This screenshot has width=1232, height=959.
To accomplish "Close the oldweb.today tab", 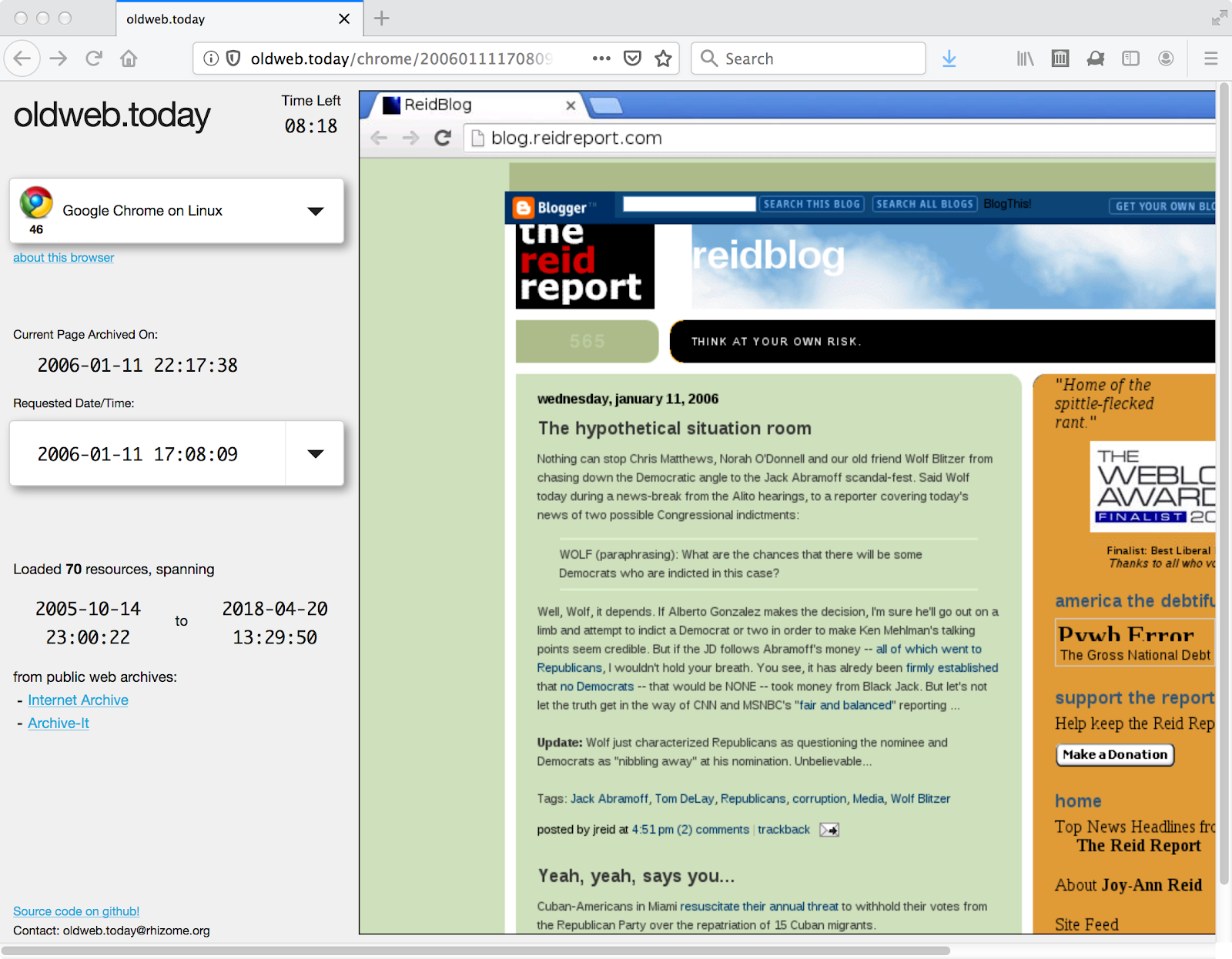I will [x=344, y=18].
